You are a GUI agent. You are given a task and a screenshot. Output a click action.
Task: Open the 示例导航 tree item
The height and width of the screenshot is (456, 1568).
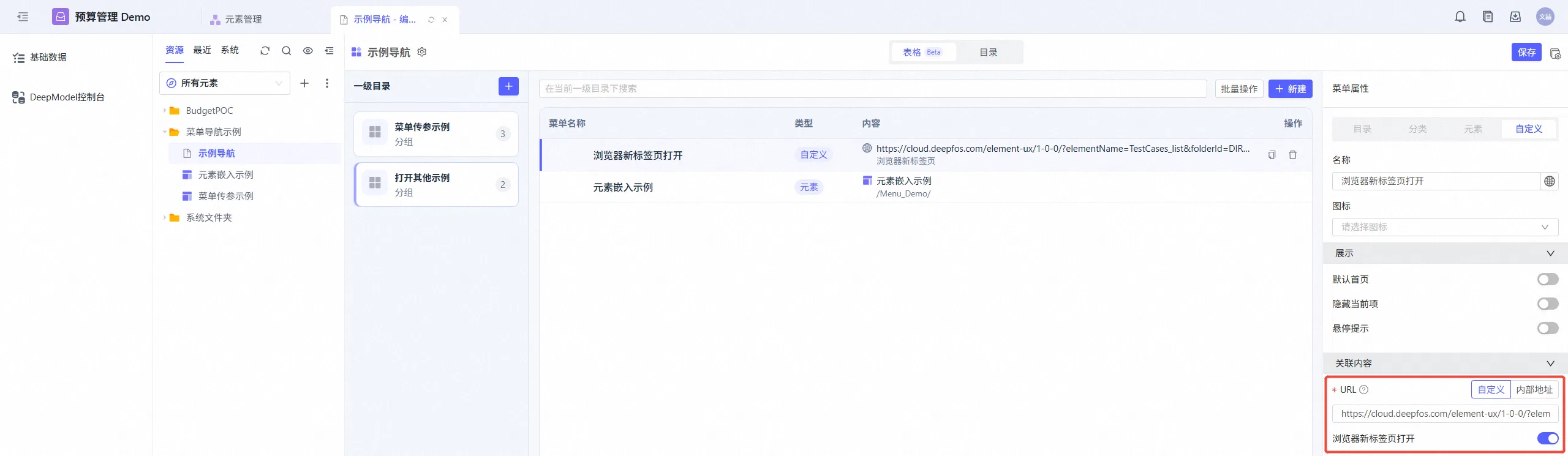click(x=255, y=154)
